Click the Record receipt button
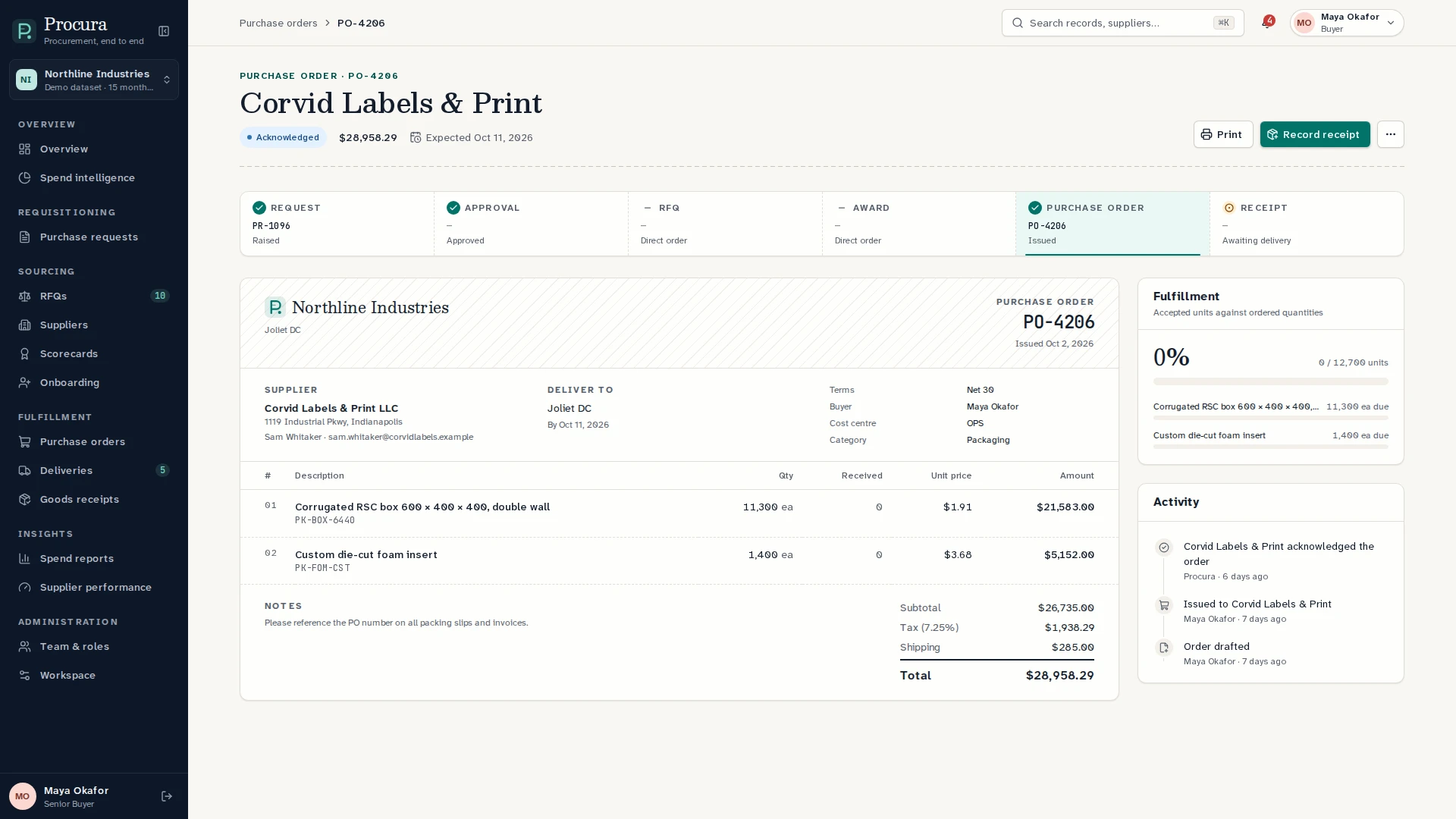This screenshot has width=1456, height=819. pyautogui.click(x=1315, y=134)
